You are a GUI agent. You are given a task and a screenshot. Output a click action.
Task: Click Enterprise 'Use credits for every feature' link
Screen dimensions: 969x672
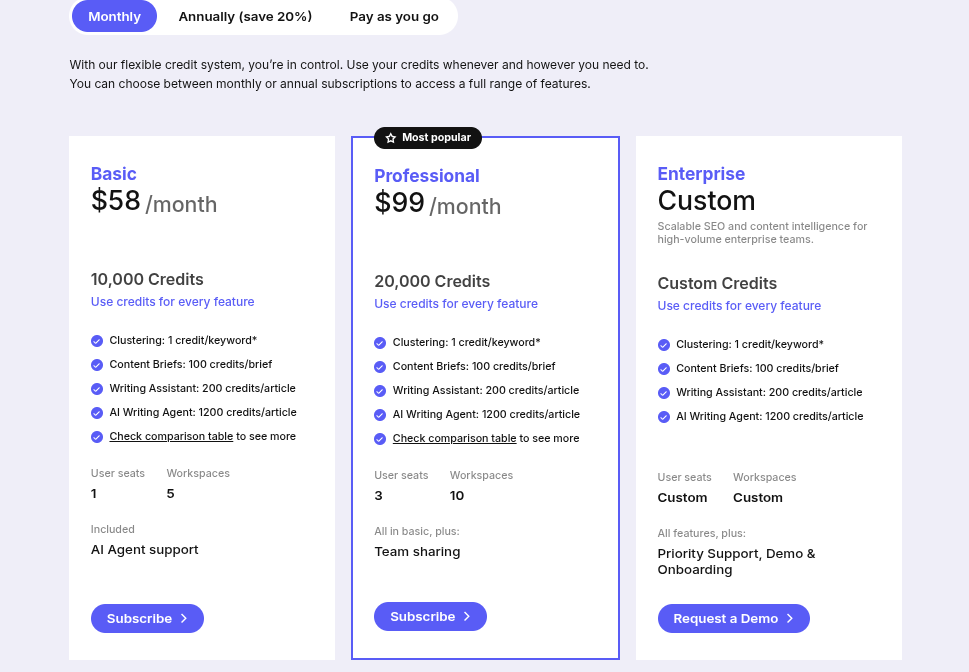739,305
